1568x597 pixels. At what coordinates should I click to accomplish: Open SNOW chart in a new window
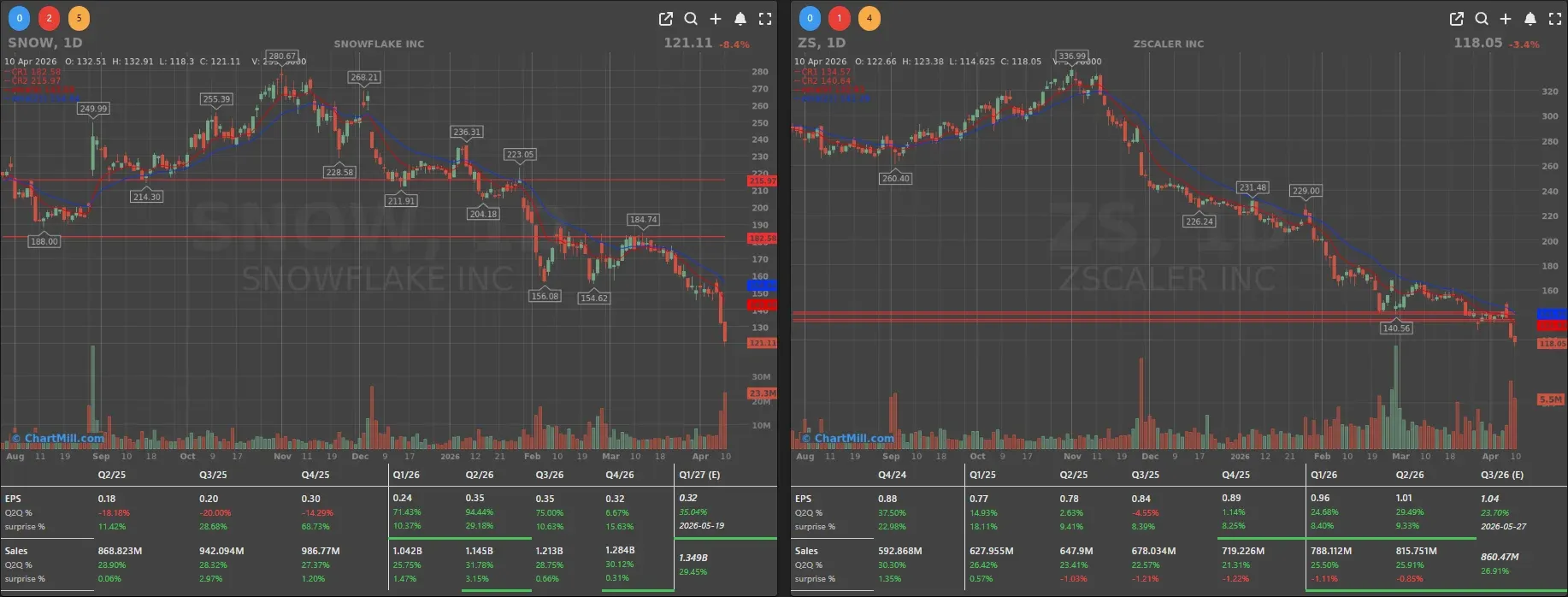pyautogui.click(x=666, y=19)
